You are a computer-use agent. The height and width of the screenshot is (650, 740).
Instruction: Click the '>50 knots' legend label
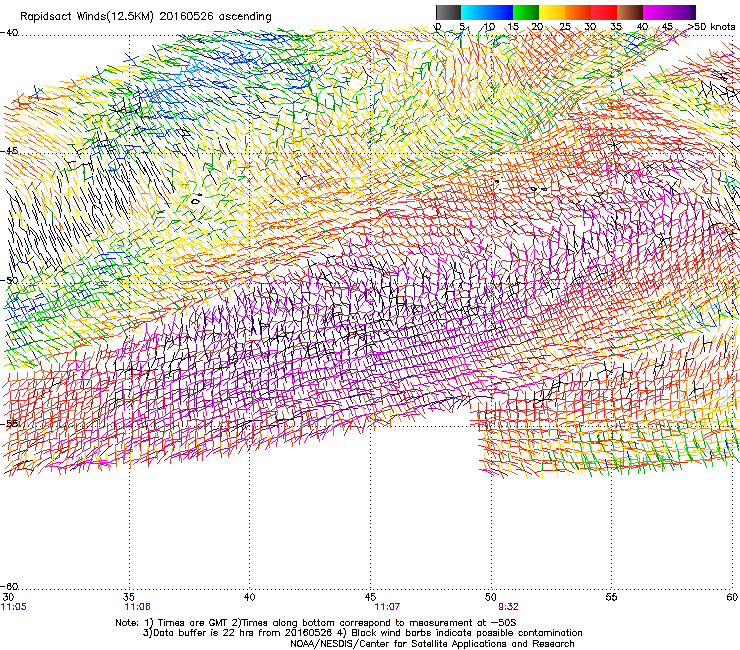[711, 27]
